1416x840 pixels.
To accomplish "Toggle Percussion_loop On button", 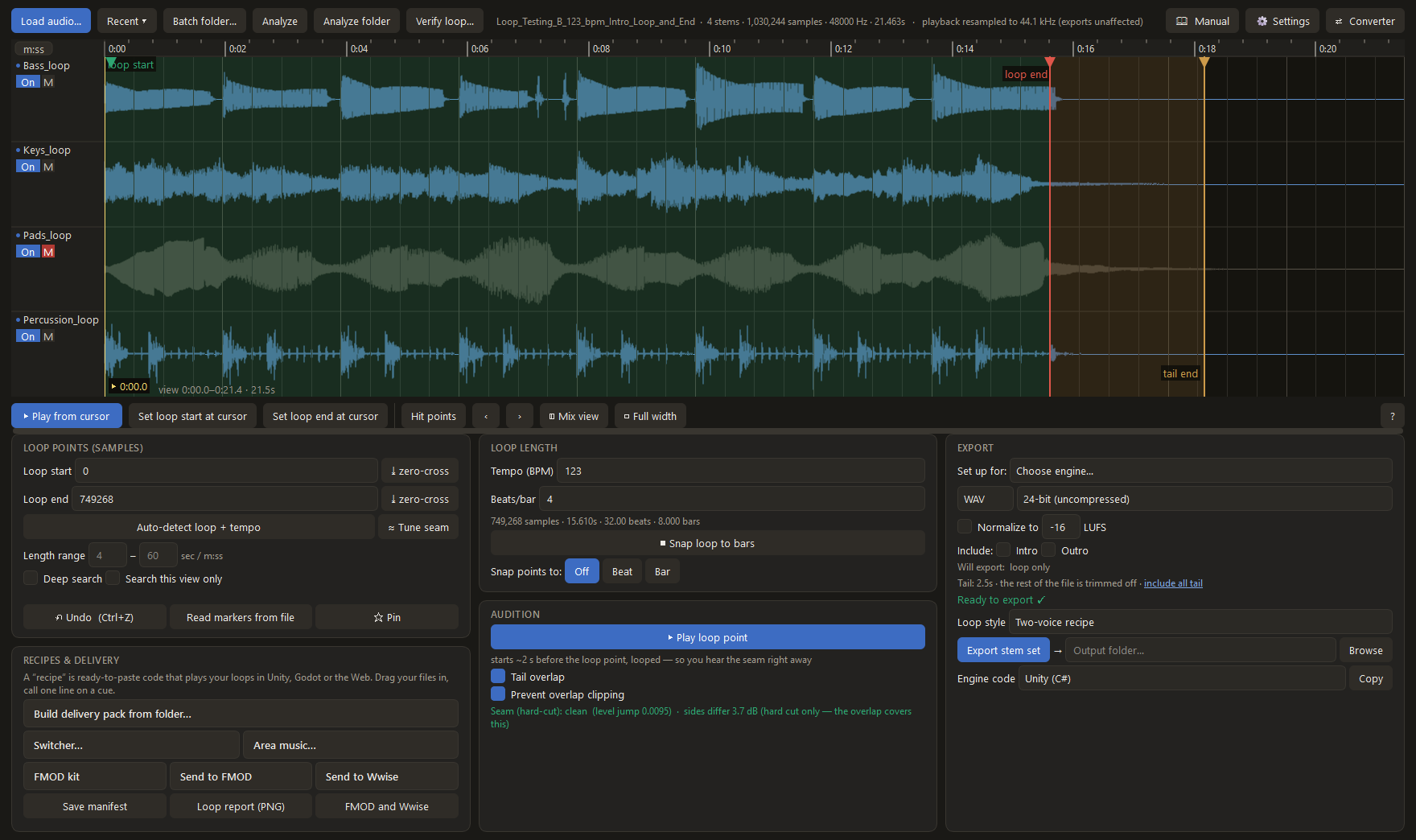I will (x=28, y=336).
